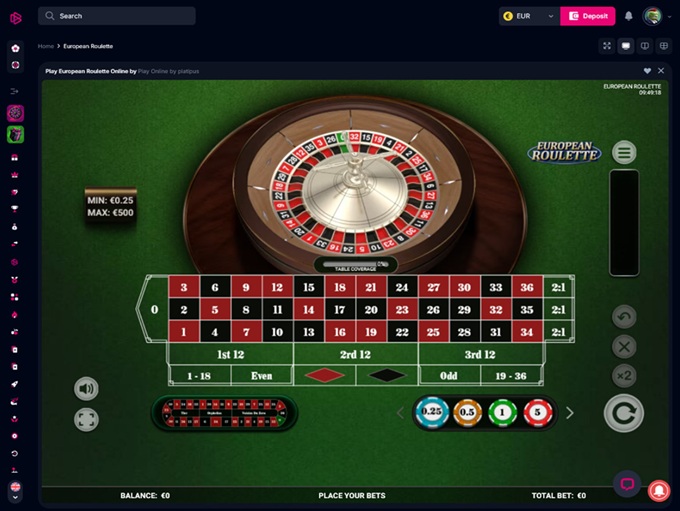Clear all bets with the X button
The image size is (680, 511).
pyautogui.click(x=624, y=347)
